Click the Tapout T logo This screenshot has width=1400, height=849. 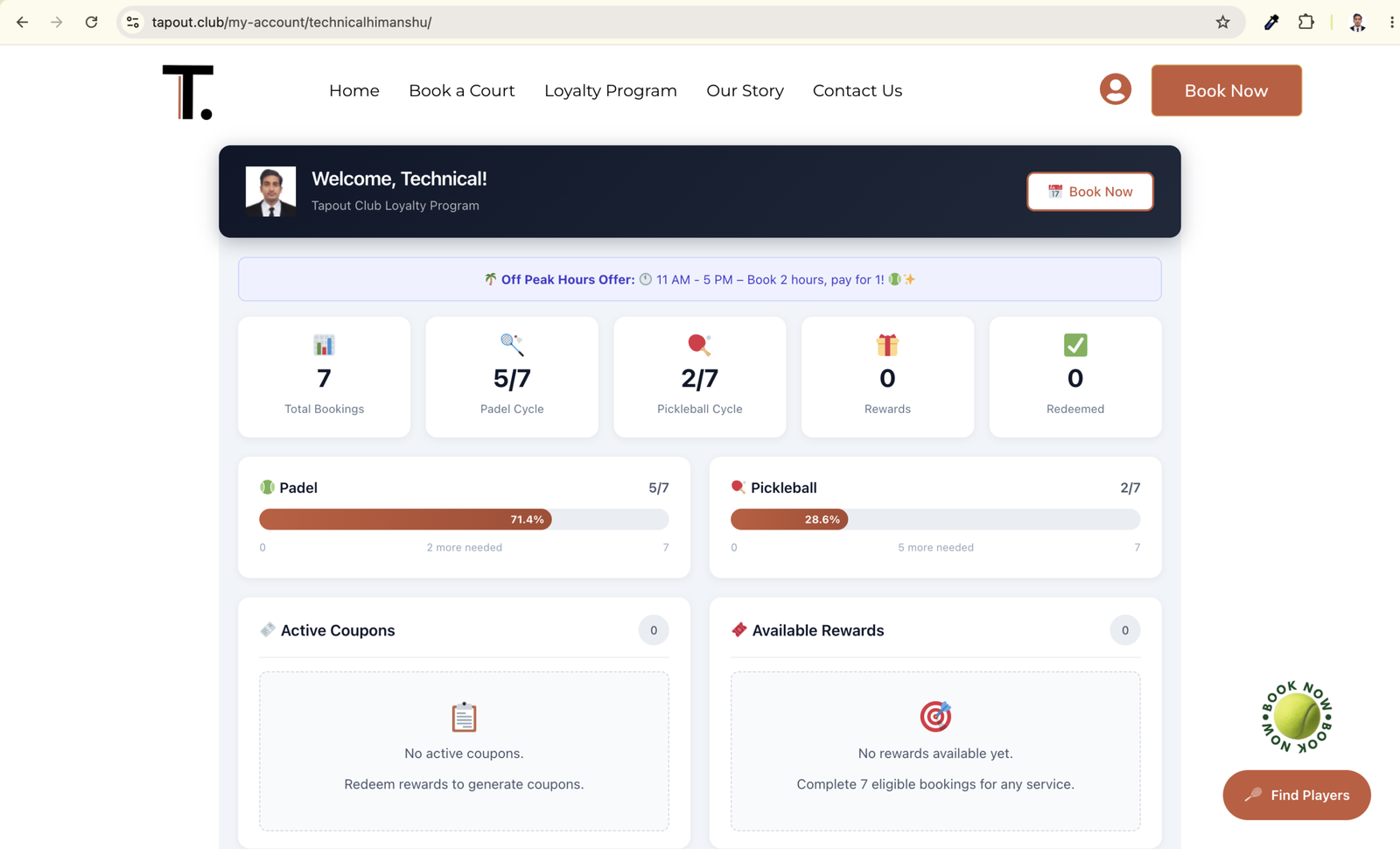click(x=187, y=92)
